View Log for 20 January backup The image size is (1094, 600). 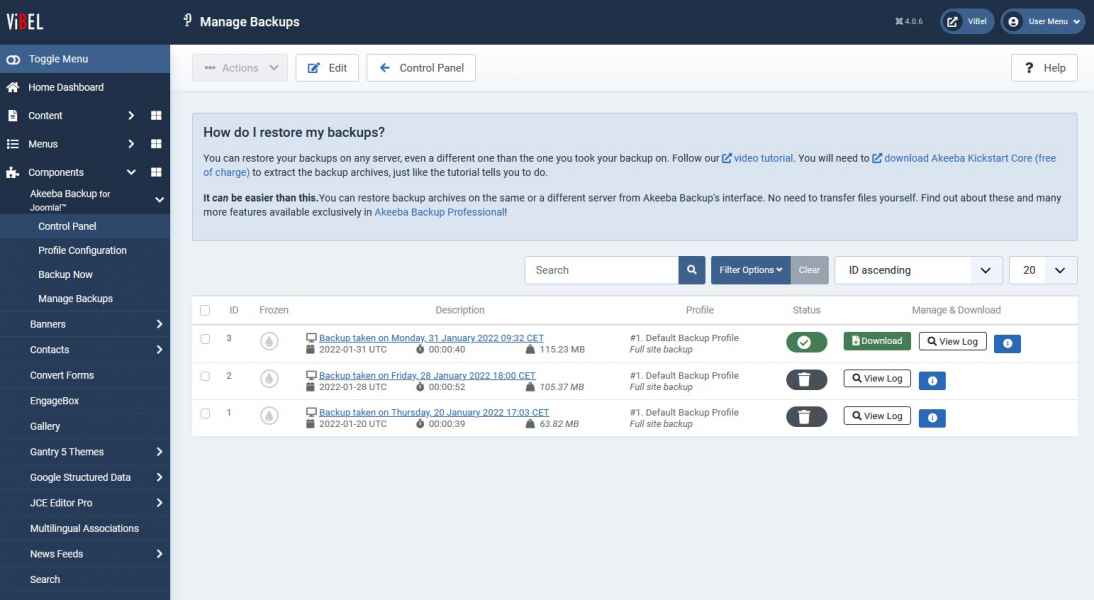tap(877, 416)
